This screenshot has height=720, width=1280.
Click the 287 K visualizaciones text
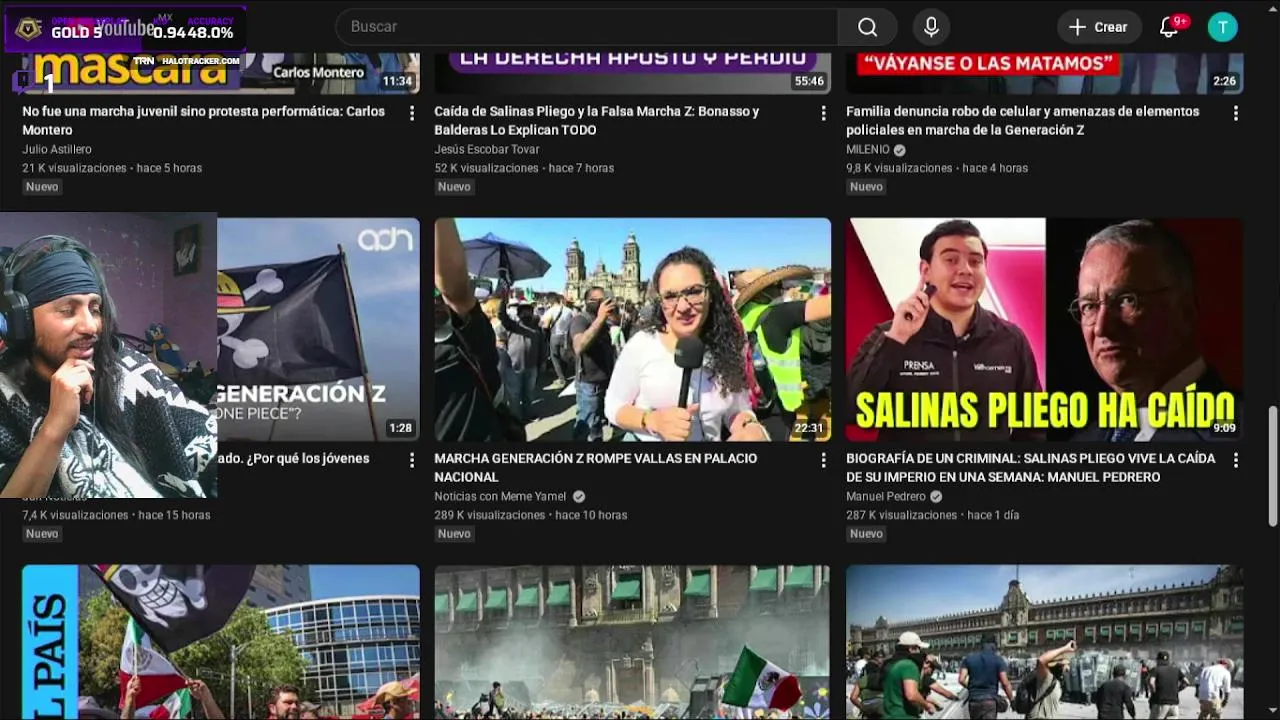coord(901,515)
